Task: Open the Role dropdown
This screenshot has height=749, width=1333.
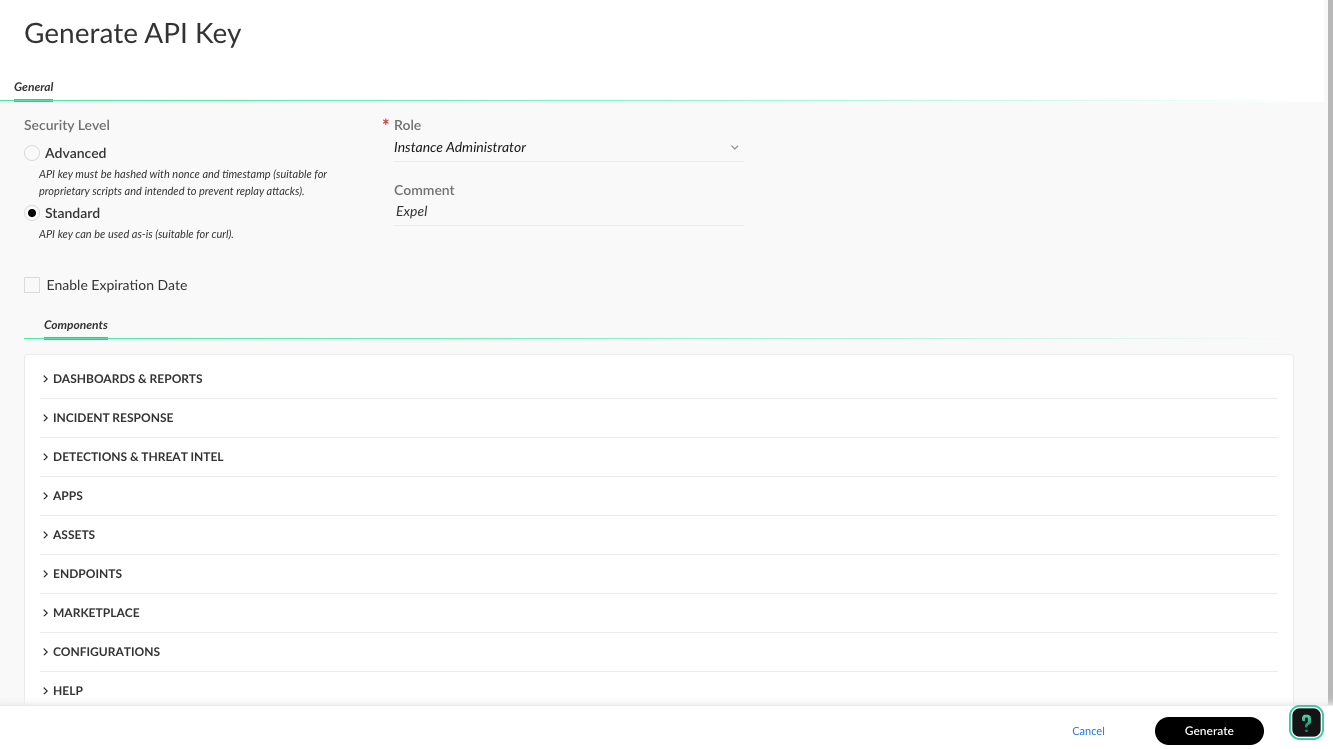Action: point(568,147)
